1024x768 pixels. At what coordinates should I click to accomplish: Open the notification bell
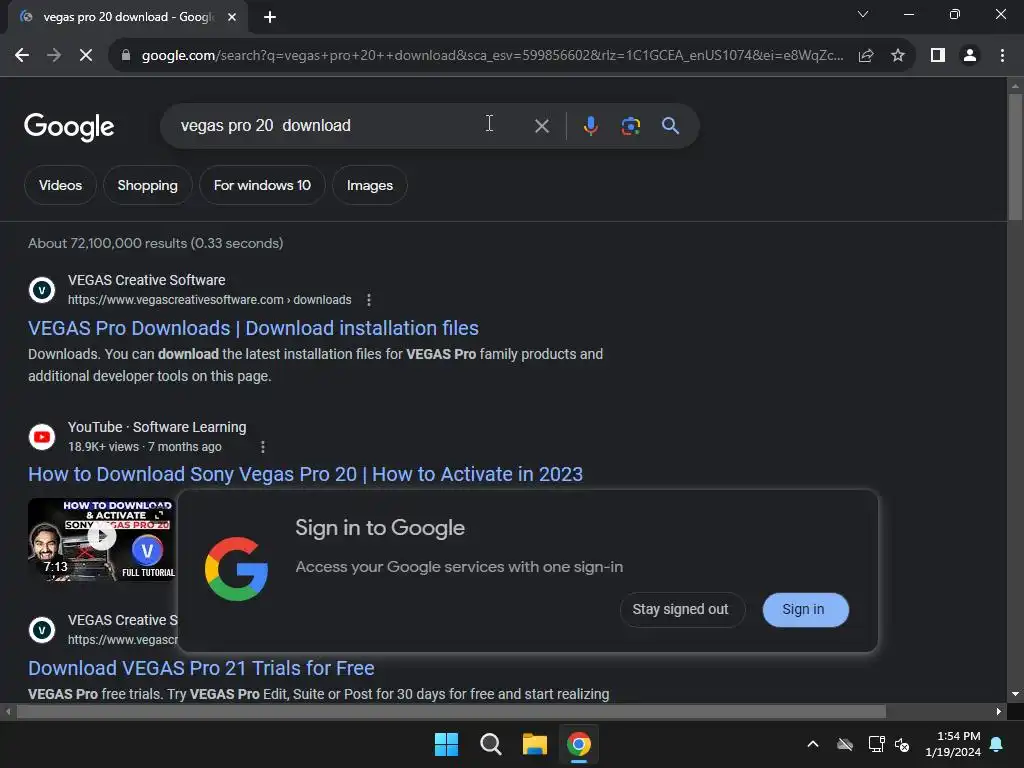coord(997,744)
